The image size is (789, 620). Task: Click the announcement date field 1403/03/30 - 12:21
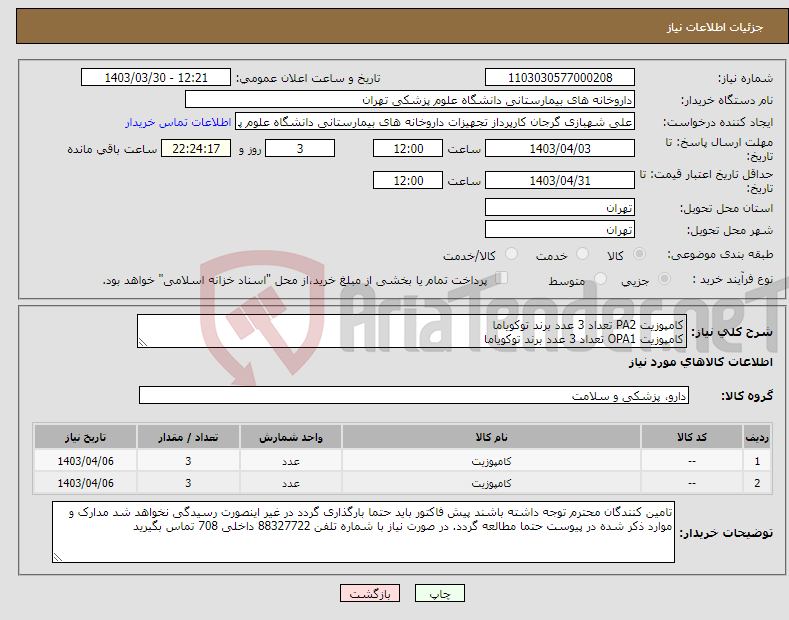155,78
